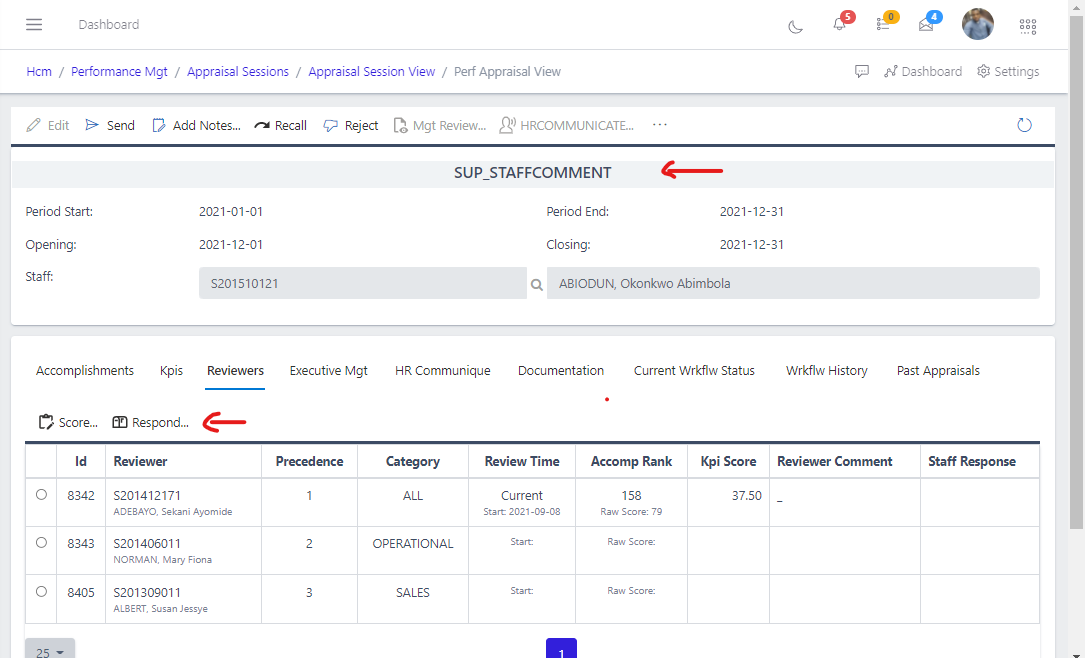Open the user profile avatar menu
1085x658 pixels.
point(977,24)
